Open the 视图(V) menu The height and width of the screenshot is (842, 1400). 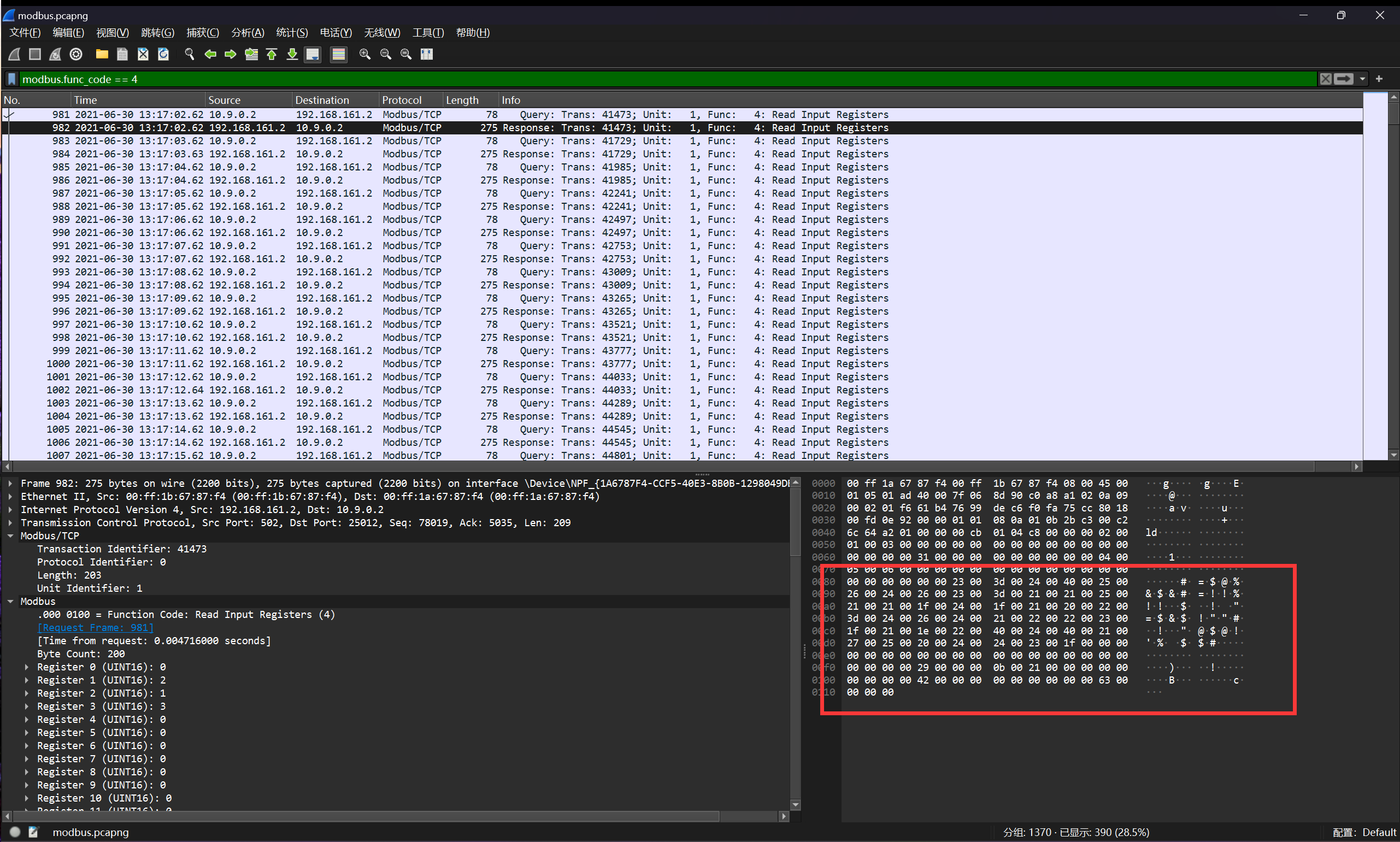(113, 33)
